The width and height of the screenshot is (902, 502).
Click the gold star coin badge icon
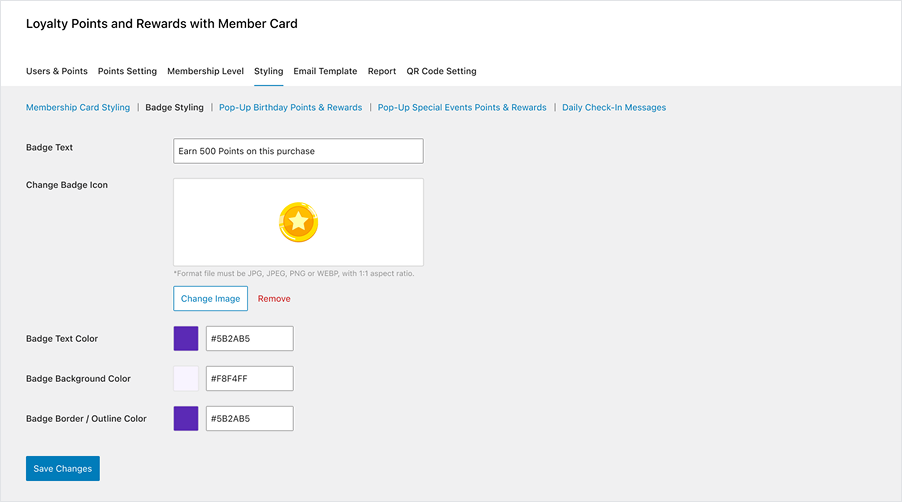point(298,222)
